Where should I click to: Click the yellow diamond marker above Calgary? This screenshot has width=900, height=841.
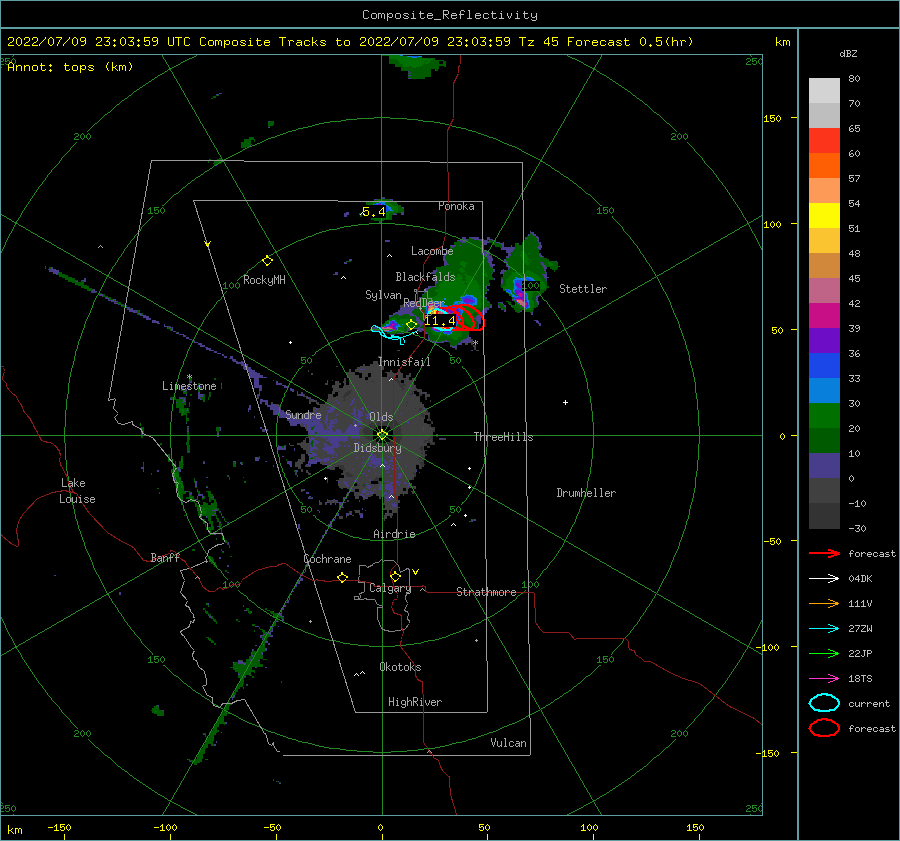coord(395,576)
